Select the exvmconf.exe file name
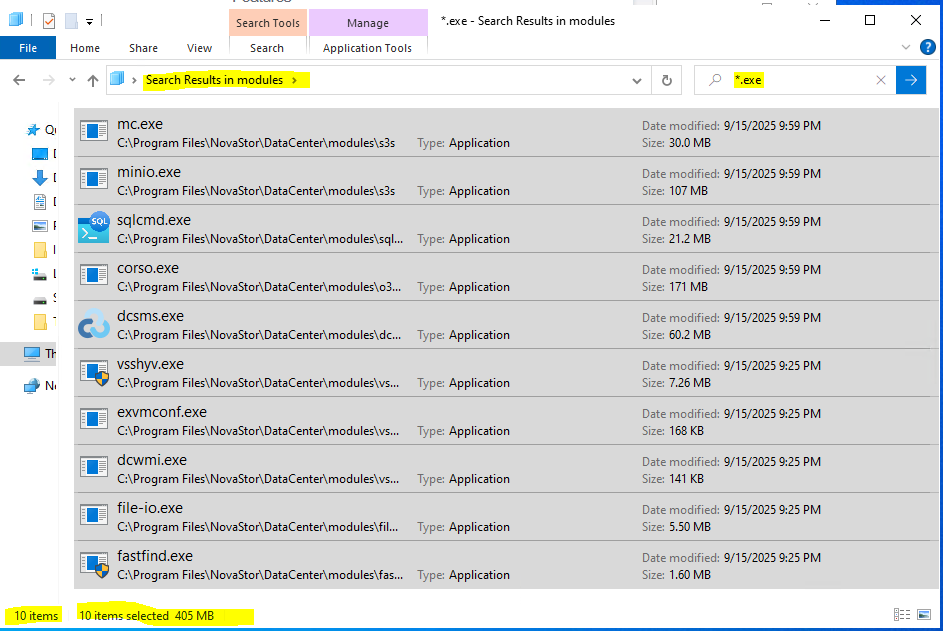This screenshot has width=943, height=631. tap(162, 413)
